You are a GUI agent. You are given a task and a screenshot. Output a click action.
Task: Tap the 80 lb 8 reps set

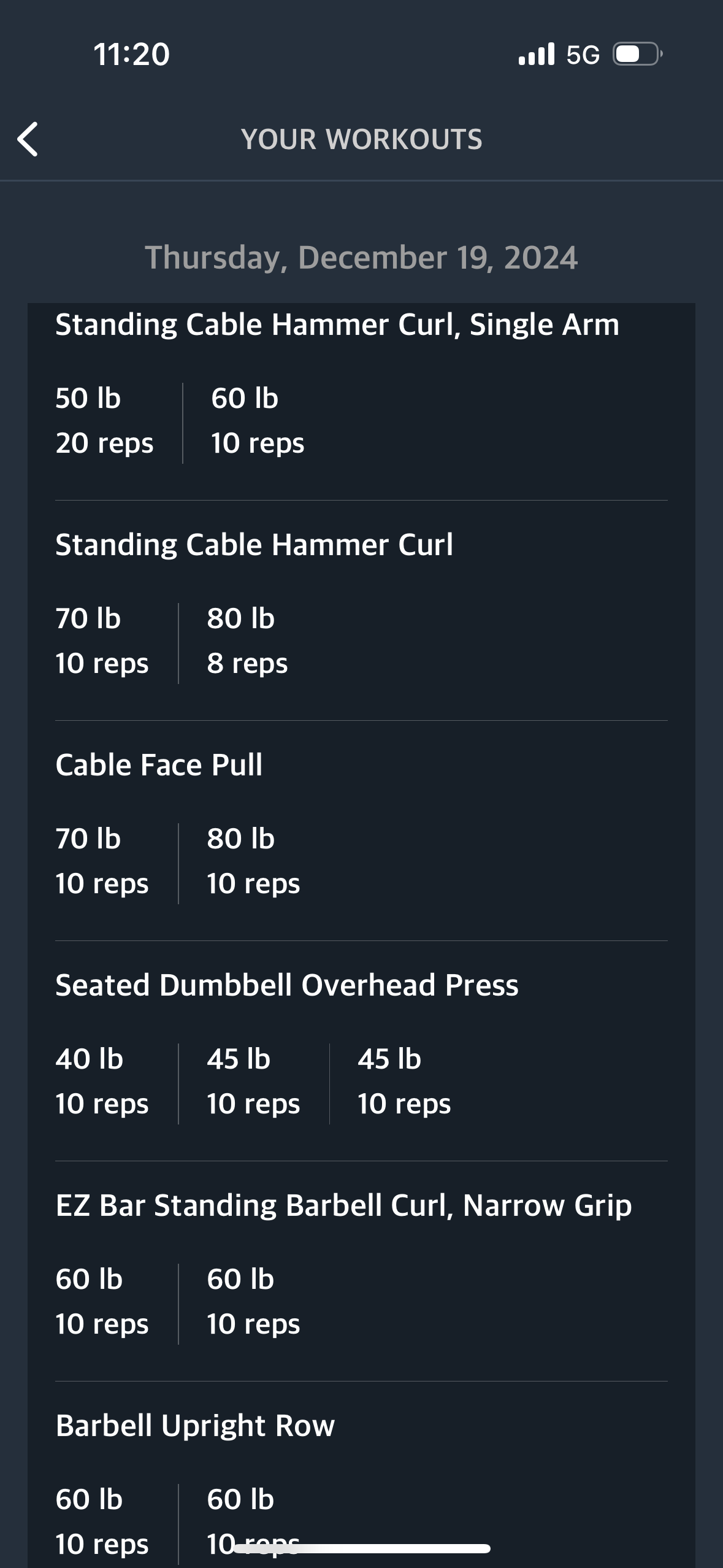coord(247,641)
